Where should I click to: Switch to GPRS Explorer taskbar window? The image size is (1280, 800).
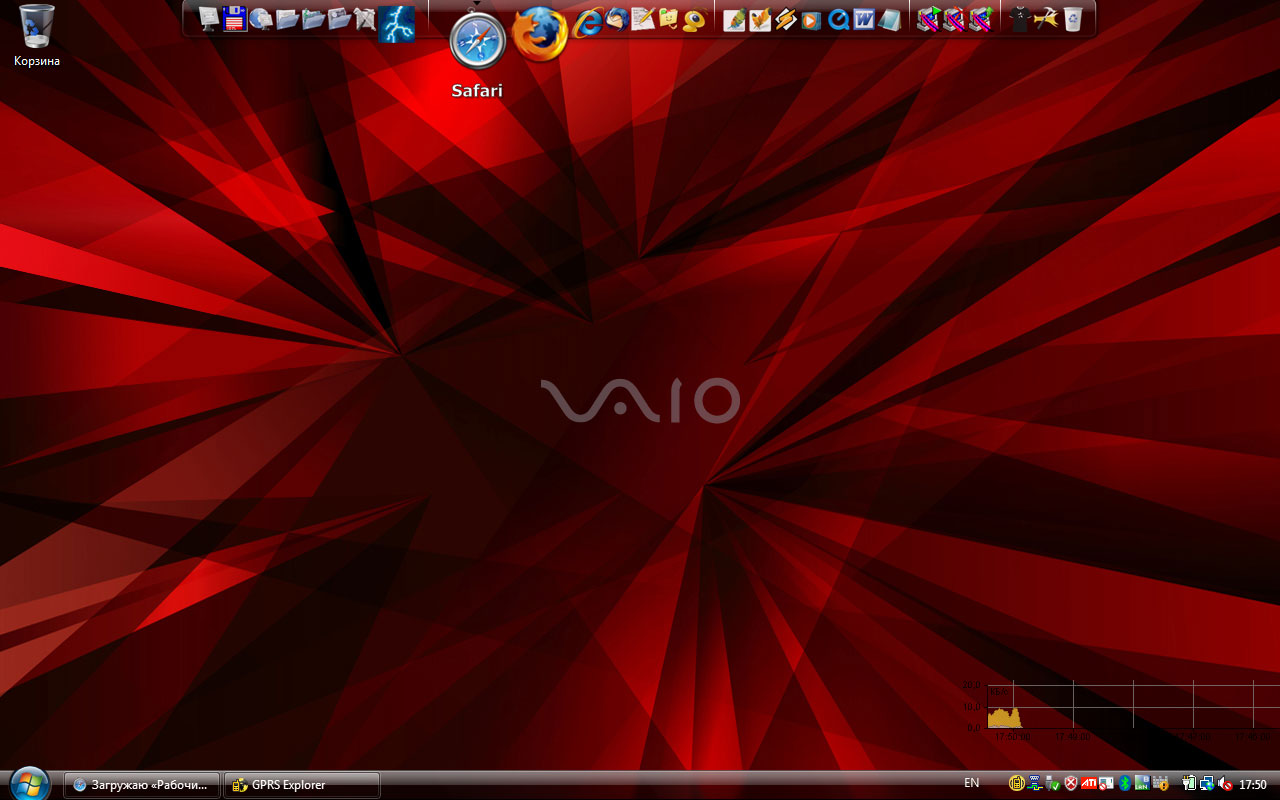301,785
